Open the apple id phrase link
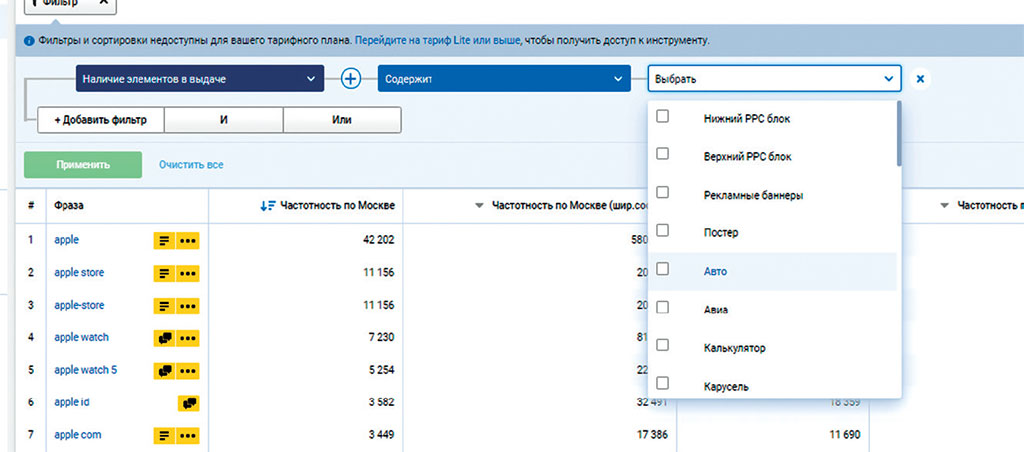1024x452 pixels. coord(71,403)
